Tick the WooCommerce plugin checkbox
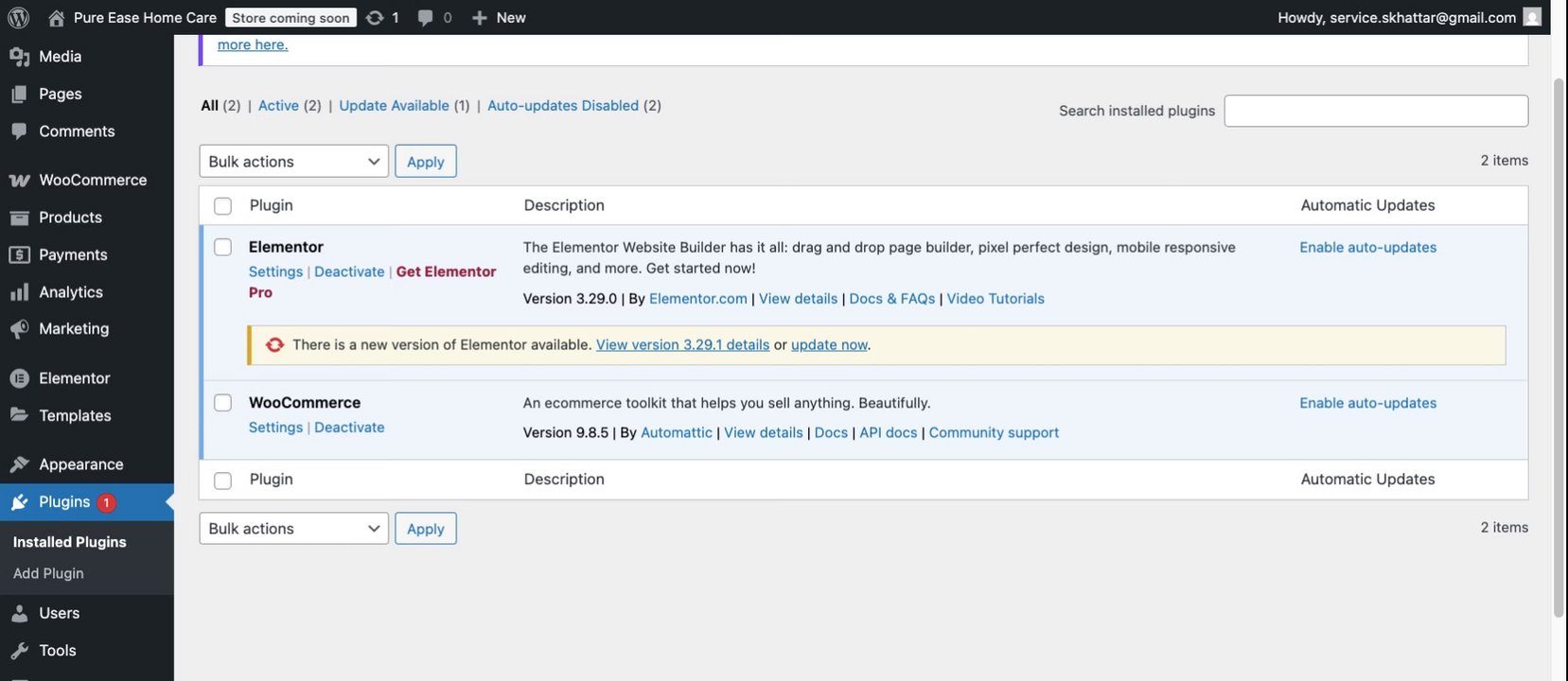The width and height of the screenshot is (1568, 681). pos(222,403)
